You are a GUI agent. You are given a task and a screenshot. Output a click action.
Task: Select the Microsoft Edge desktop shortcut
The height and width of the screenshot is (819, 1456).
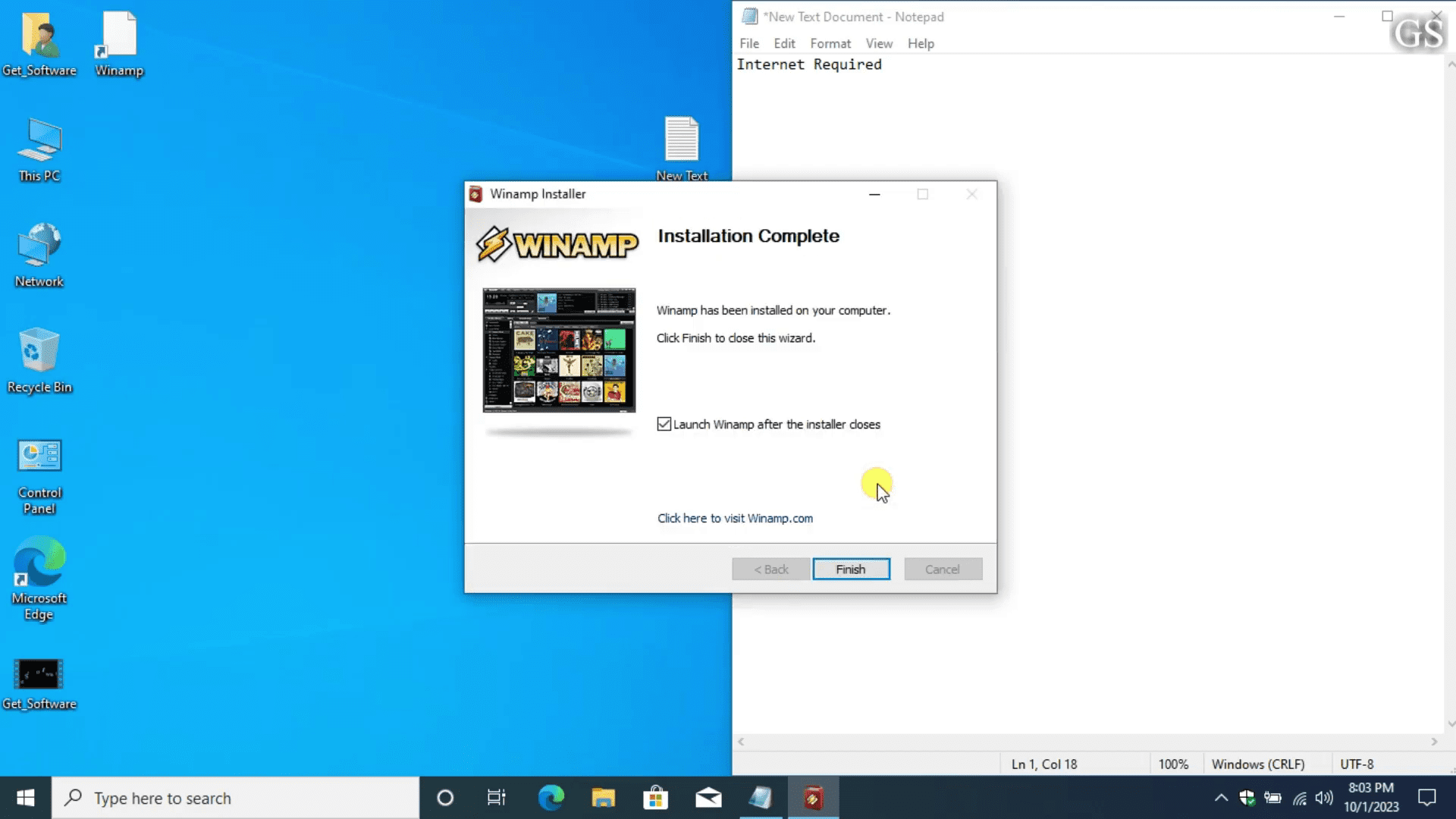pos(39,579)
